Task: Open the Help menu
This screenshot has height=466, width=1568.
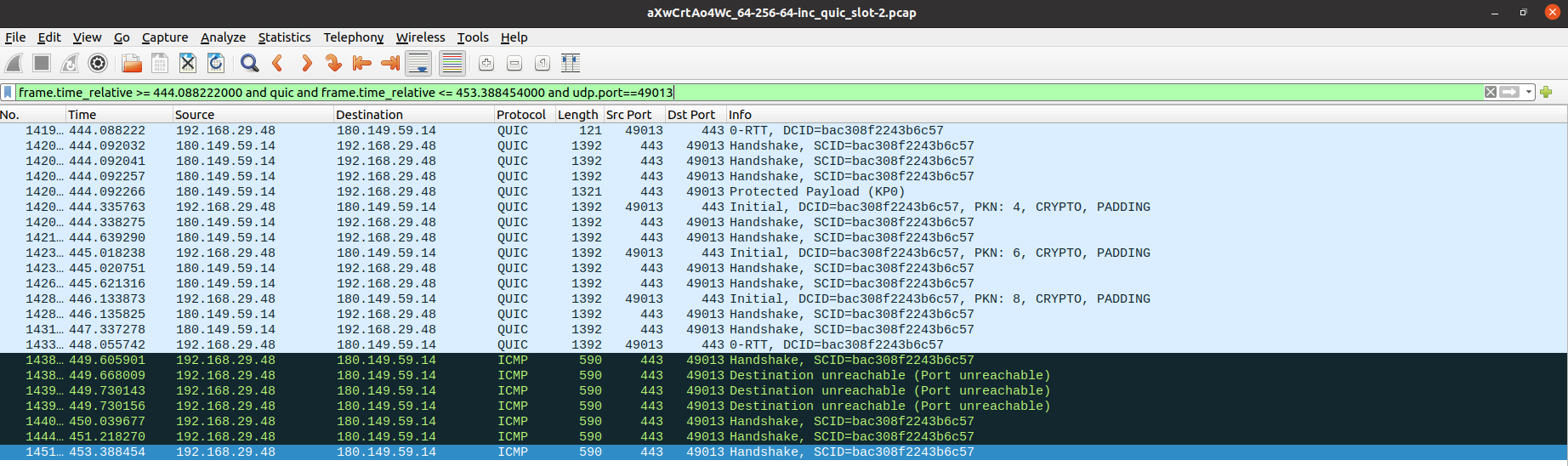Action: [x=514, y=37]
